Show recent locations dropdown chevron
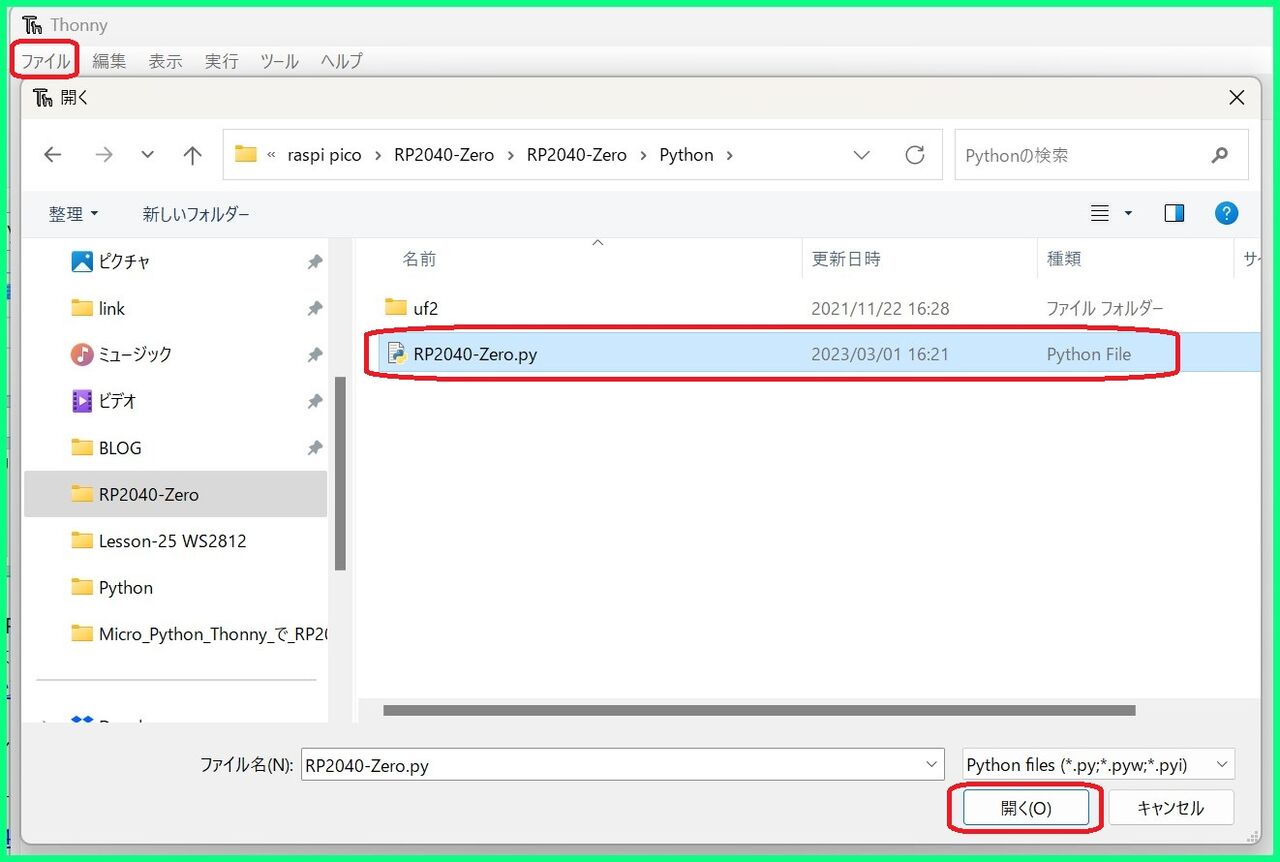Viewport: 1280px width, 862px height. 148,155
